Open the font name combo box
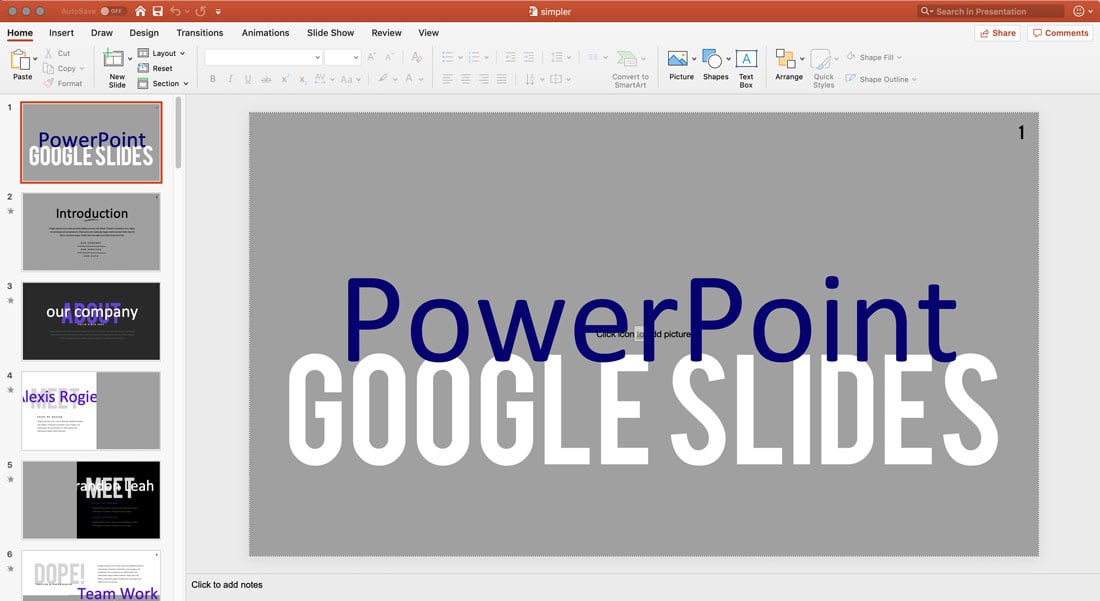 coord(263,58)
